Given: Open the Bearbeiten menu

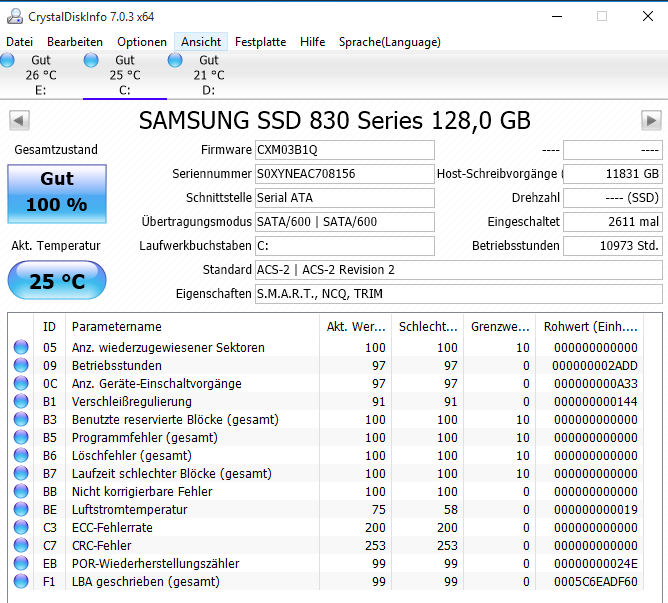Looking at the screenshot, I should tap(75, 42).
